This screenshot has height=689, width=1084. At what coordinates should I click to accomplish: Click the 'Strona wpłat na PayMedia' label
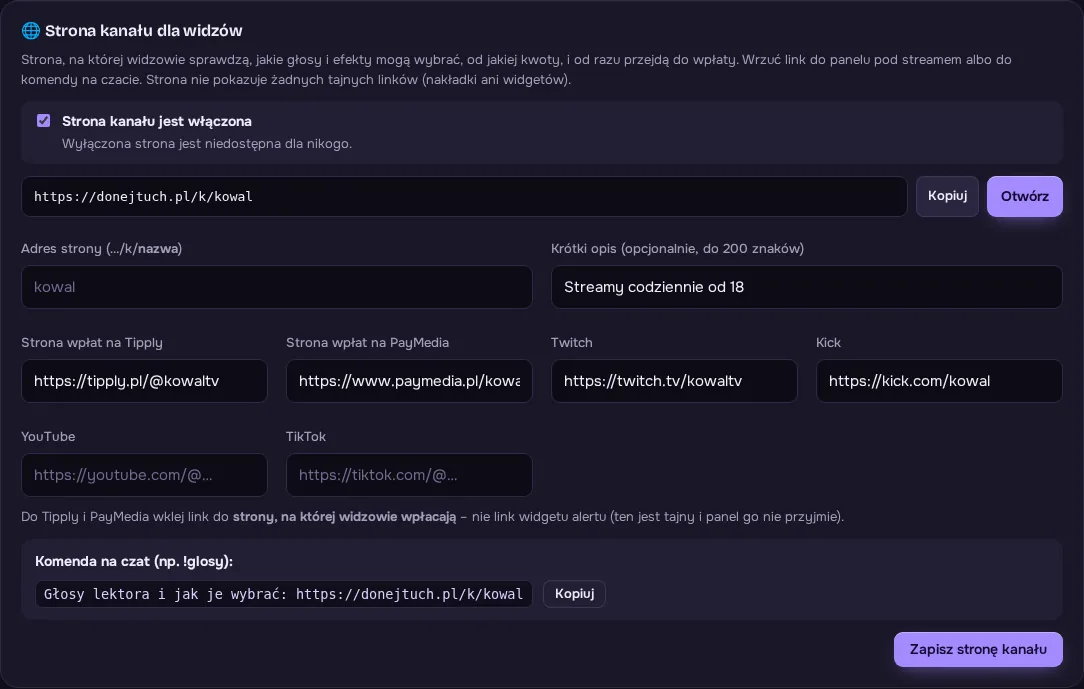[x=368, y=343]
